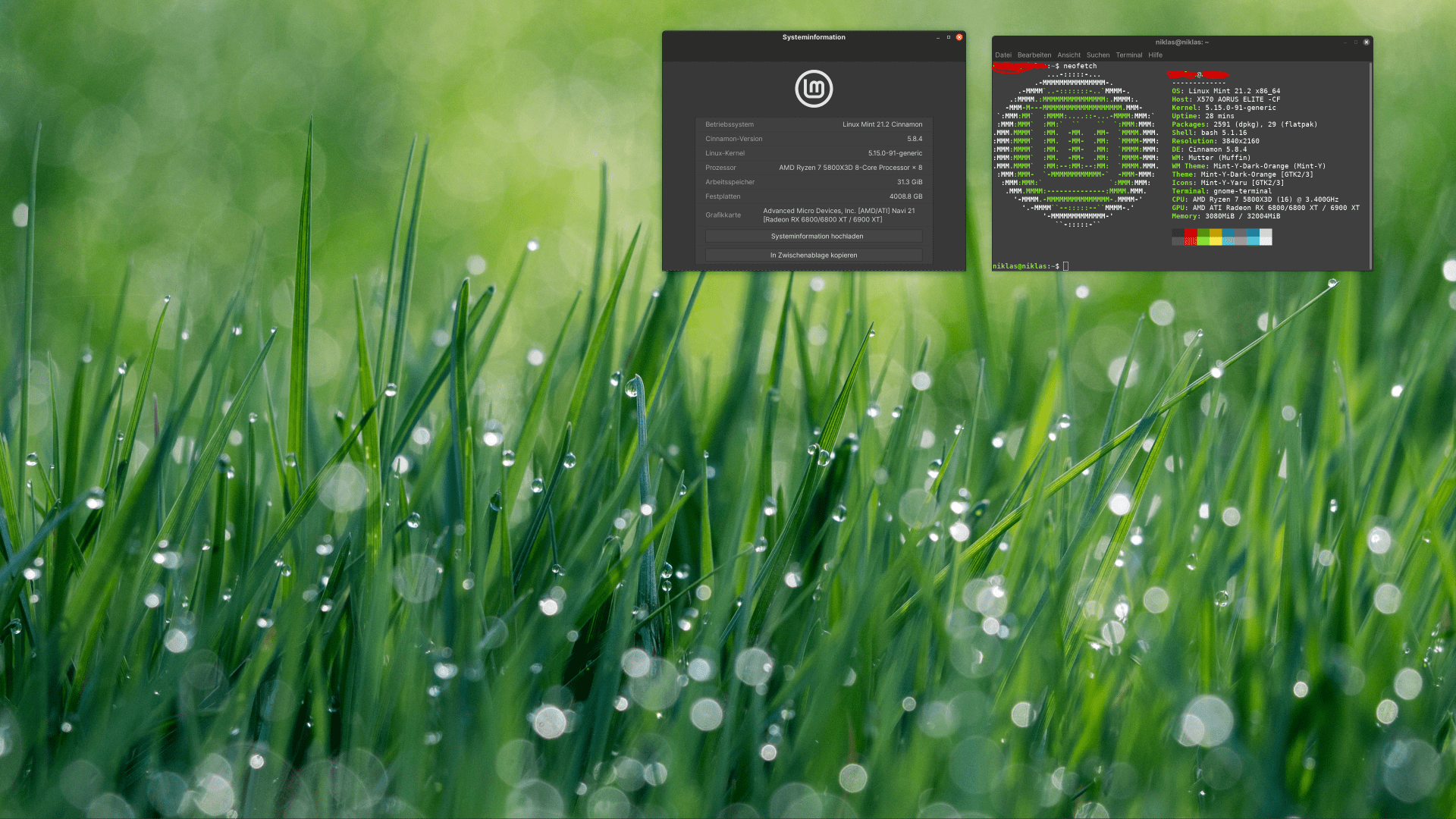Click the value Linux Mint 21.2 Cinnamon
The height and width of the screenshot is (819, 1456).
[883, 124]
